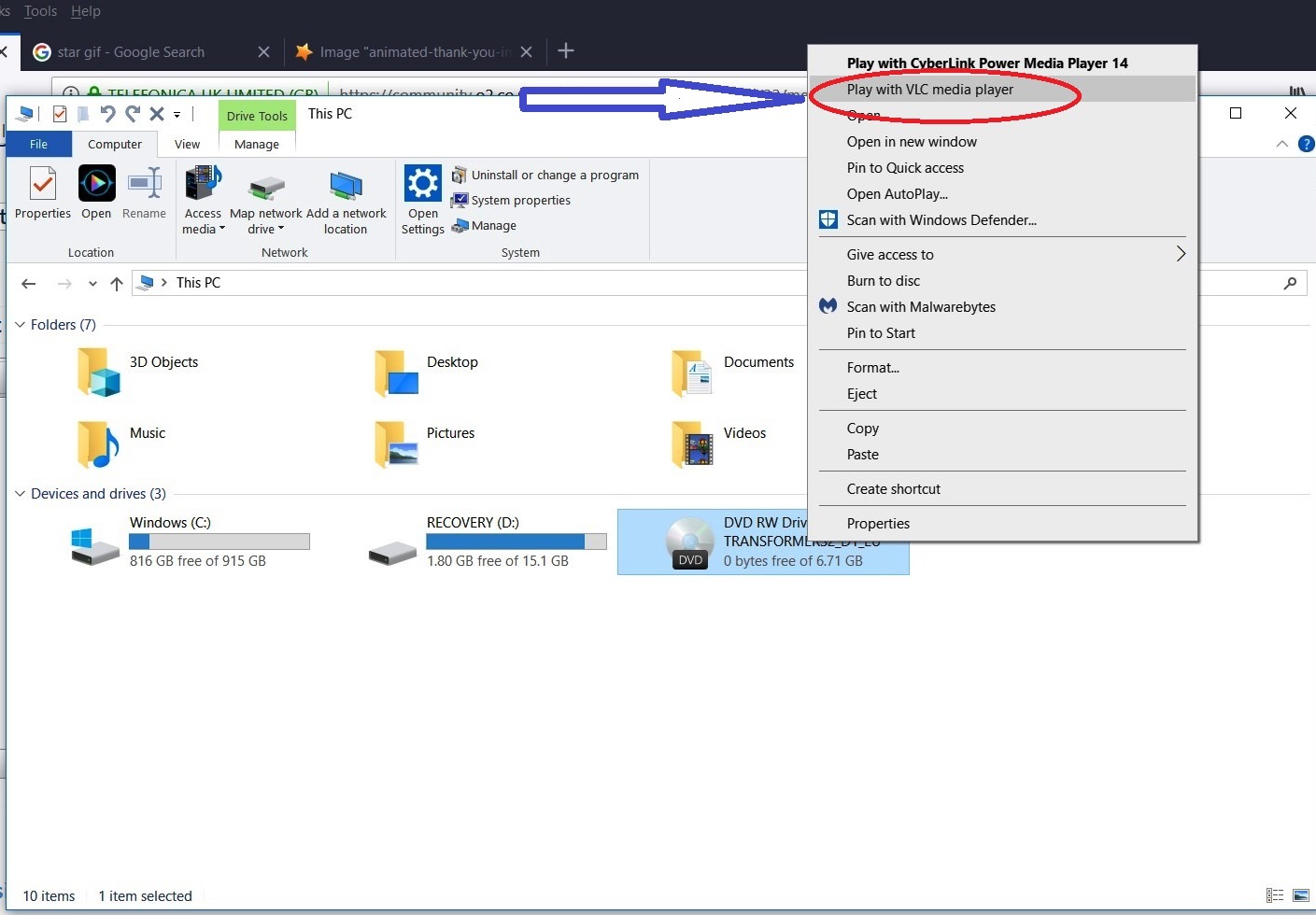Choose Play with VLC media player

(929, 90)
